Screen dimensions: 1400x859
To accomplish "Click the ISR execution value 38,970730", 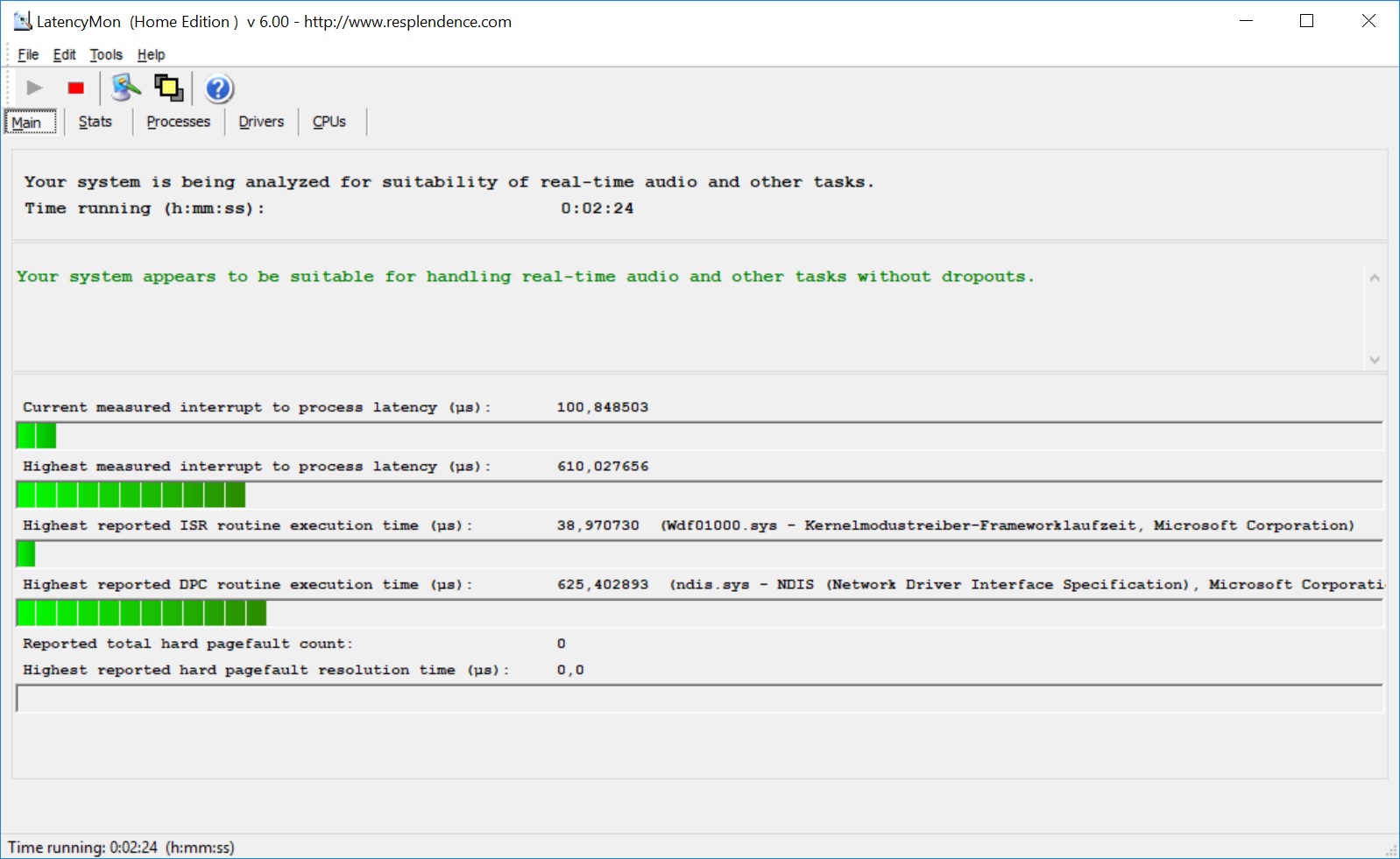I will pos(598,525).
